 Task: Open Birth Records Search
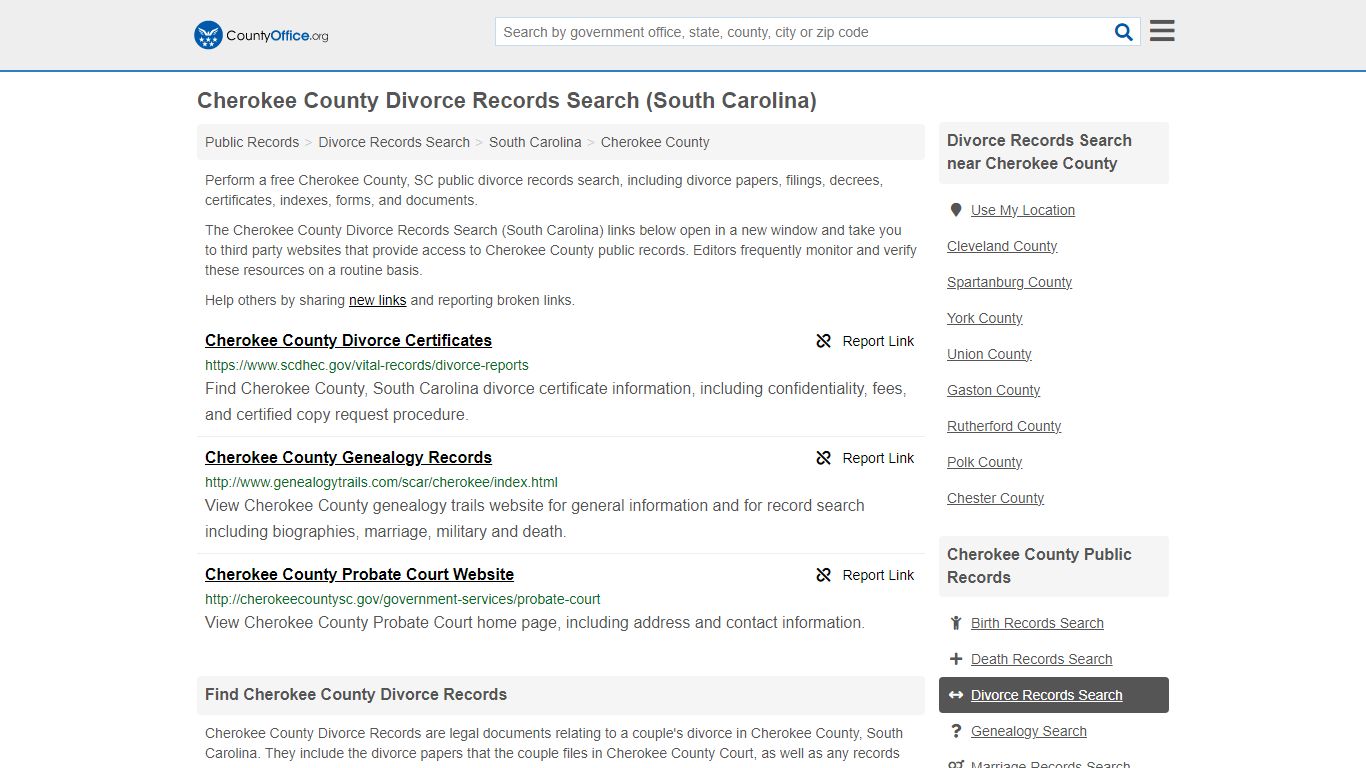click(x=1037, y=623)
